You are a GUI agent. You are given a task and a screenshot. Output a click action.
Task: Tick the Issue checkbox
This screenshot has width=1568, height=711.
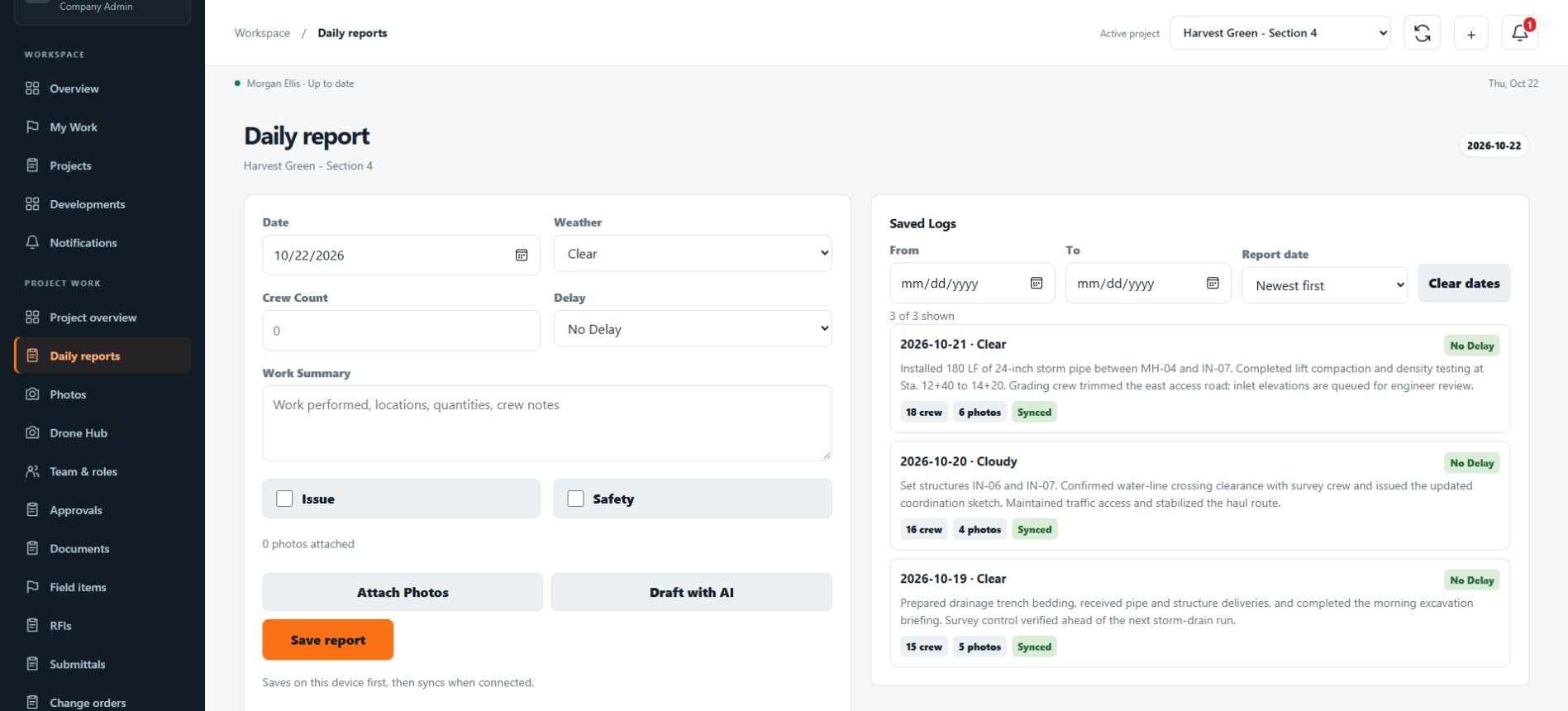pos(284,499)
